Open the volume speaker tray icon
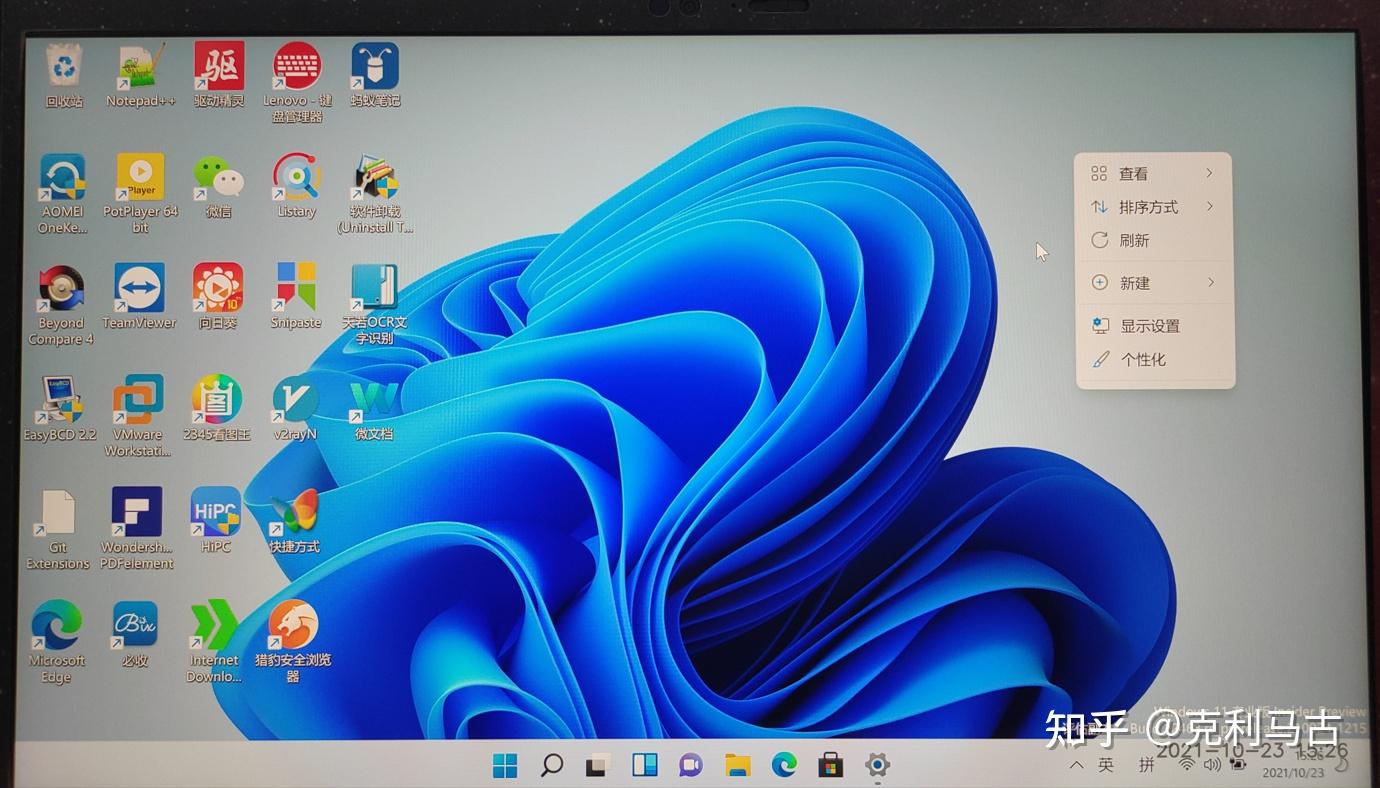Image resolution: width=1380 pixels, height=788 pixels. coord(1212,765)
